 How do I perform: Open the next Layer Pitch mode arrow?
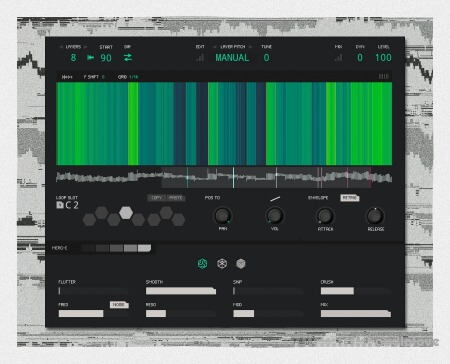pos(251,47)
